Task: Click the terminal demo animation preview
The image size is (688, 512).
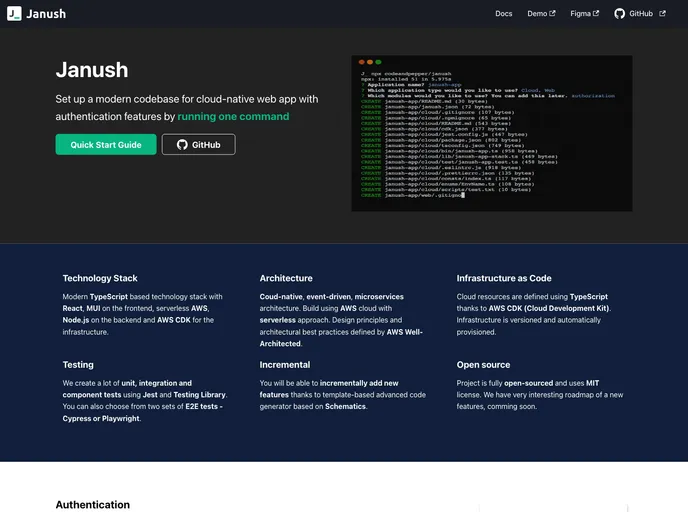Action: 491,133
